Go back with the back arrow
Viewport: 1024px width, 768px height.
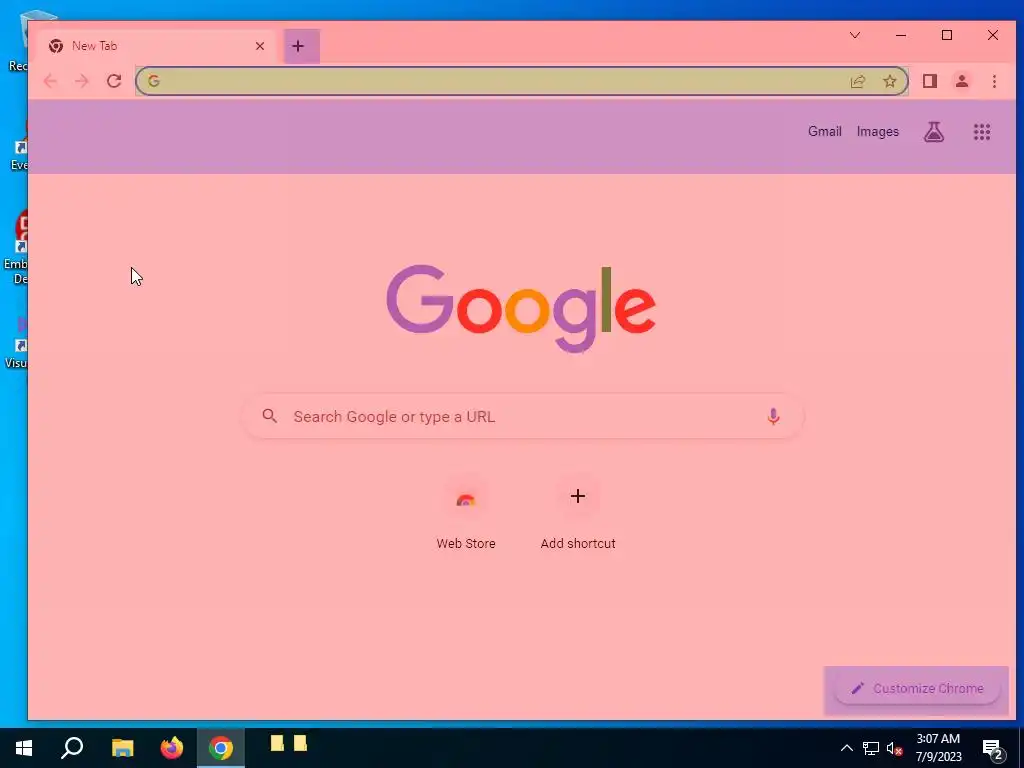click(x=50, y=81)
